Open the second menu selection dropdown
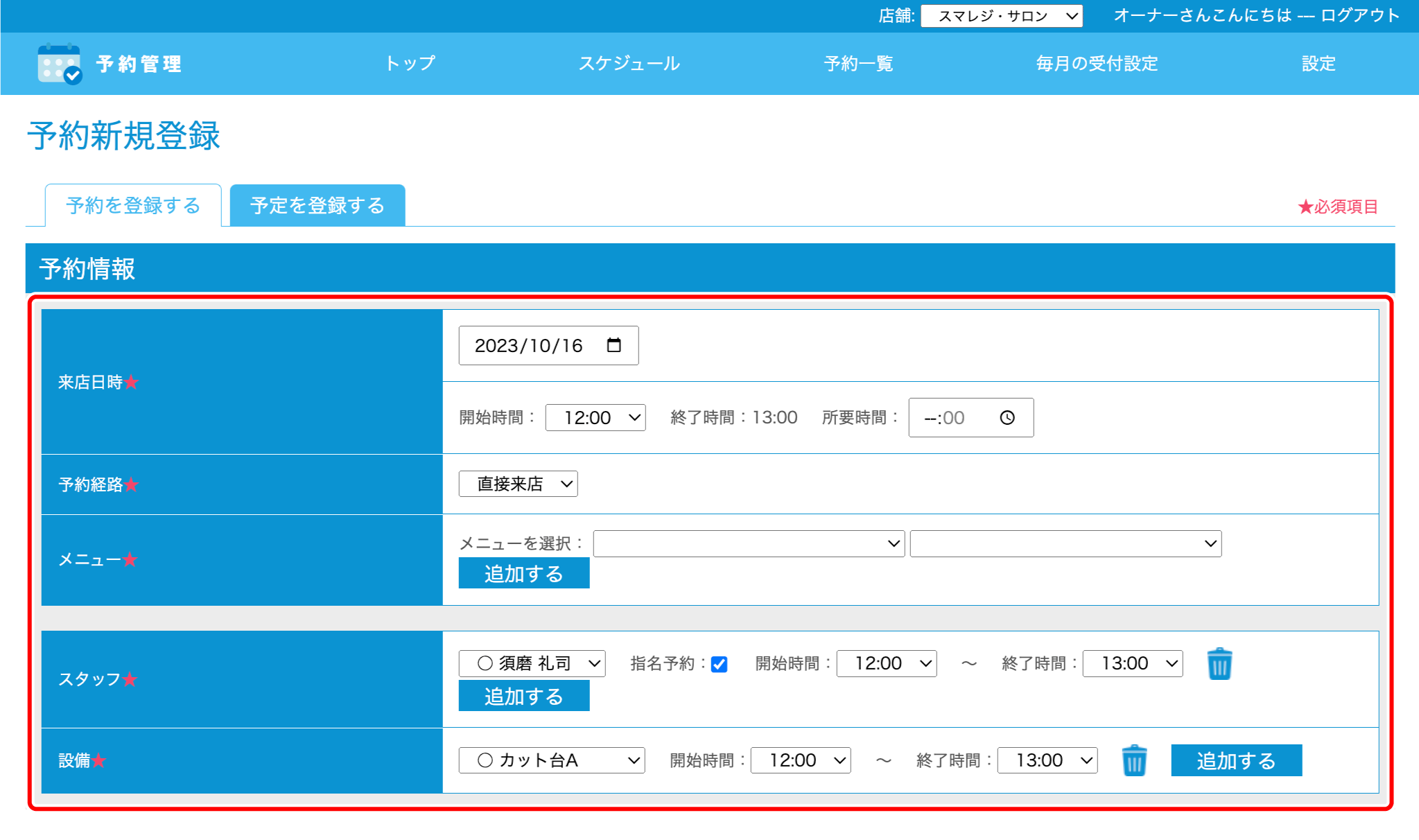1419x840 pixels. coord(1065,543)
